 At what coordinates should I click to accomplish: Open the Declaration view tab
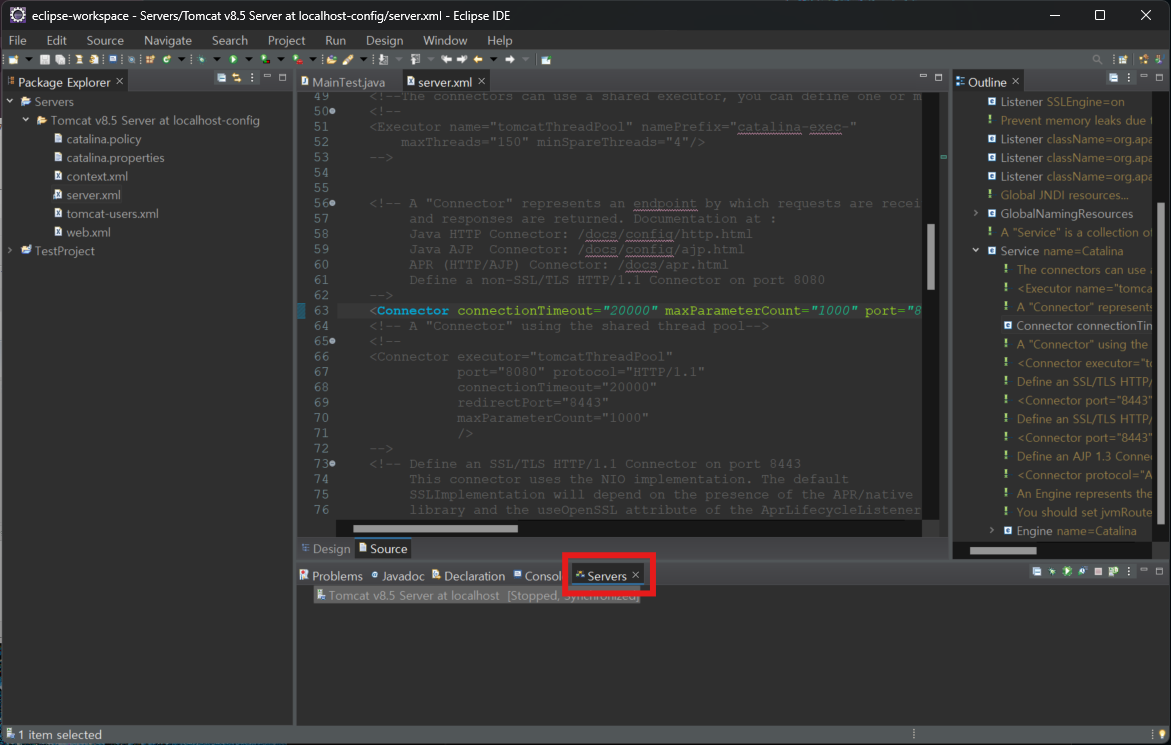pyautogui.click(x=468, y=576)
